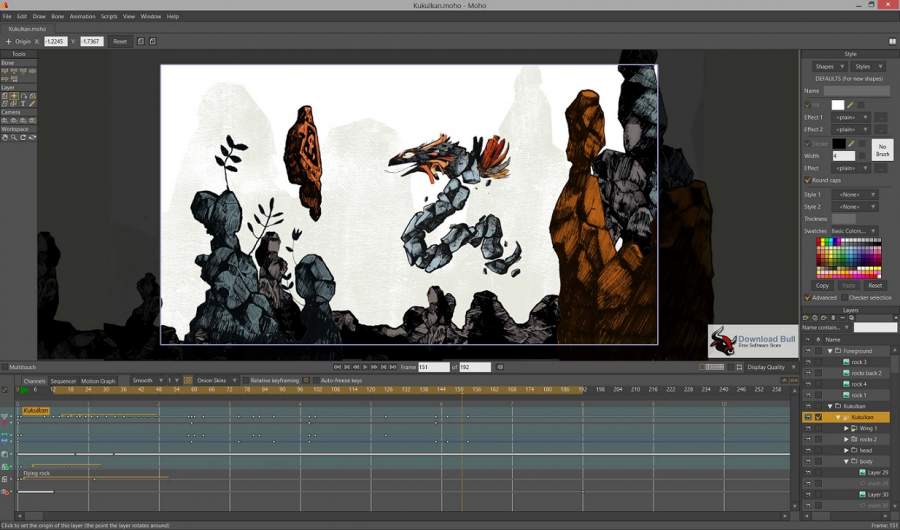Click the stroke Width input field

coord(843,156)
